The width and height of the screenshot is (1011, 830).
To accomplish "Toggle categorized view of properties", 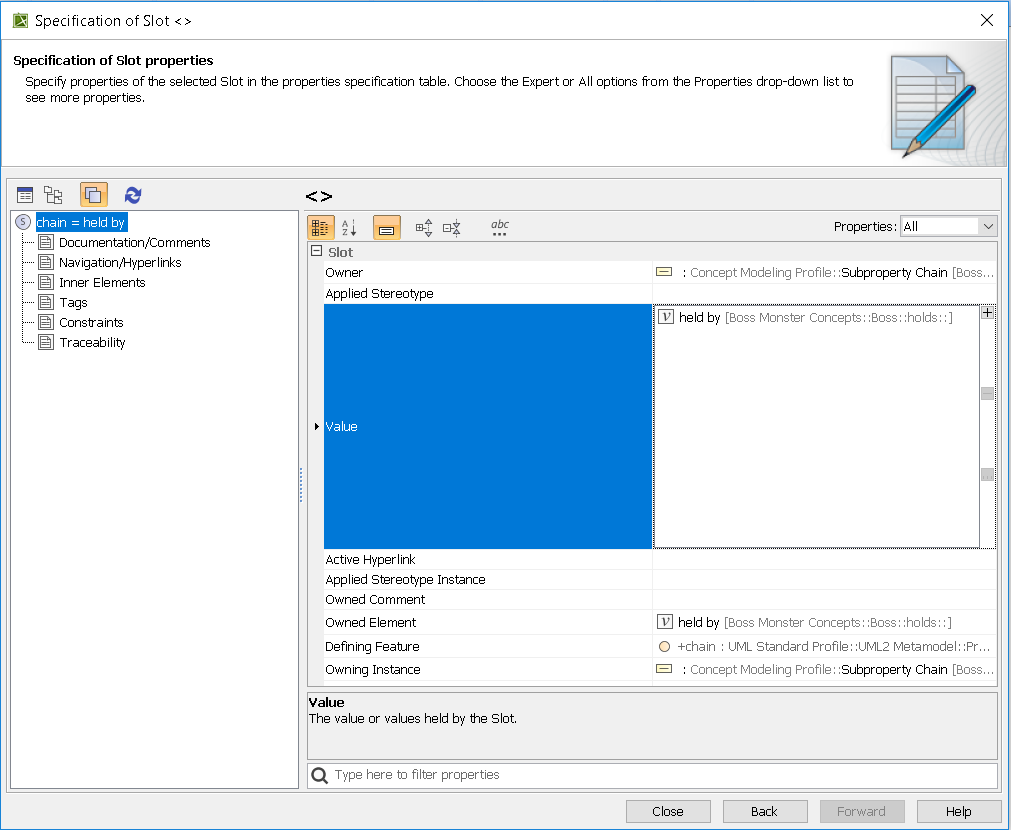I will [x=320, y=227].
